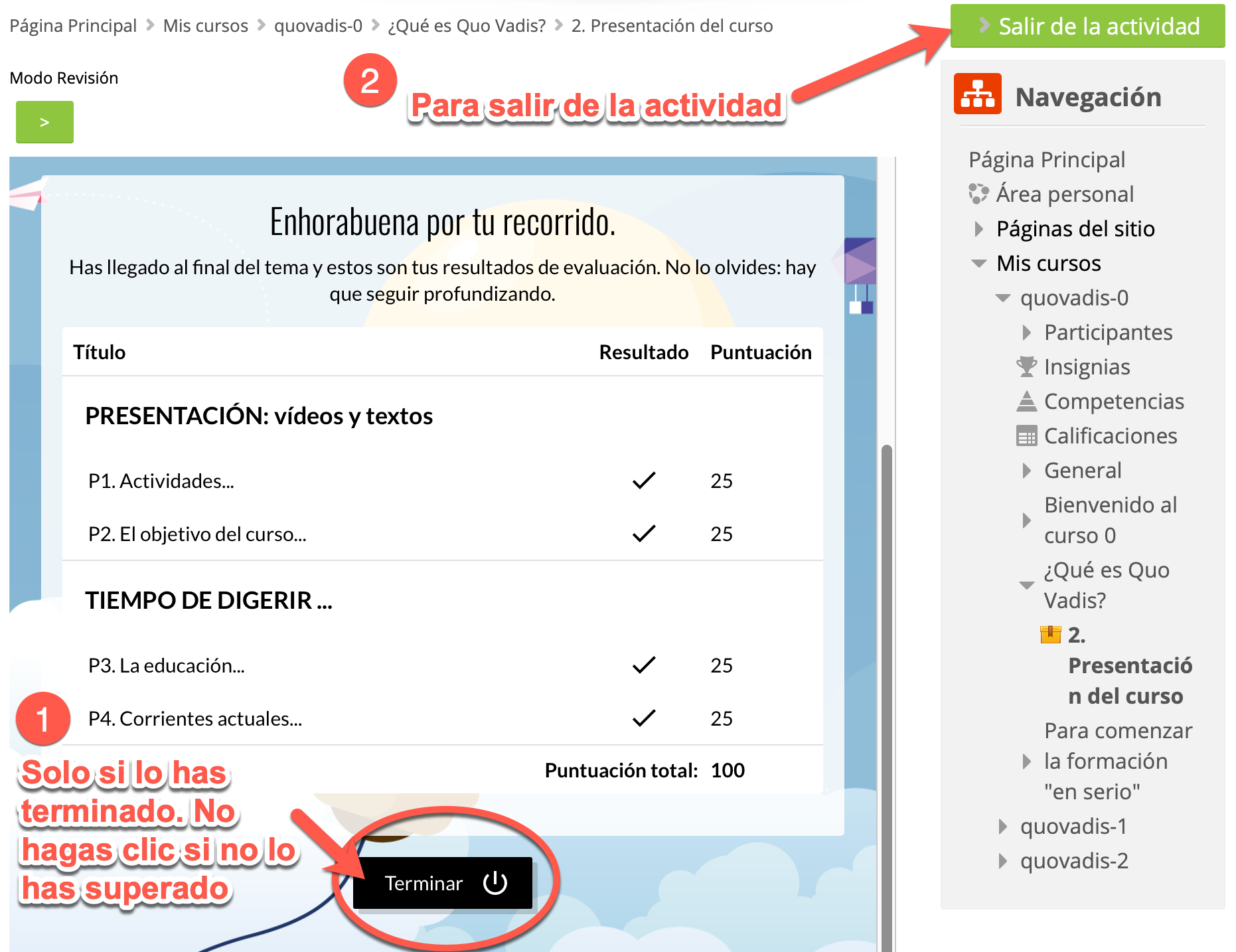Click the activity frame vertical scrollbar
The image size is (1236, 952).
point(886,697)
